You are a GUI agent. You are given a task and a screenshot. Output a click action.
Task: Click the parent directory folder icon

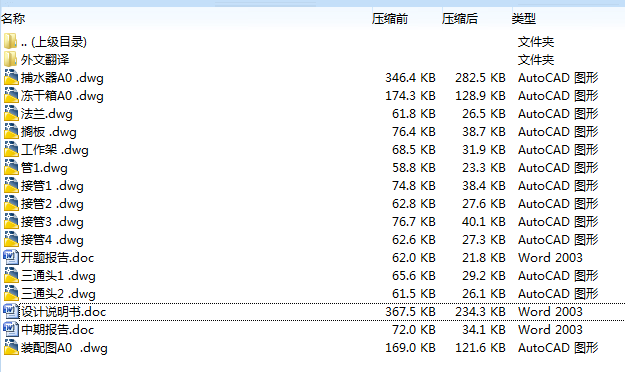click(x=11, y=41)
